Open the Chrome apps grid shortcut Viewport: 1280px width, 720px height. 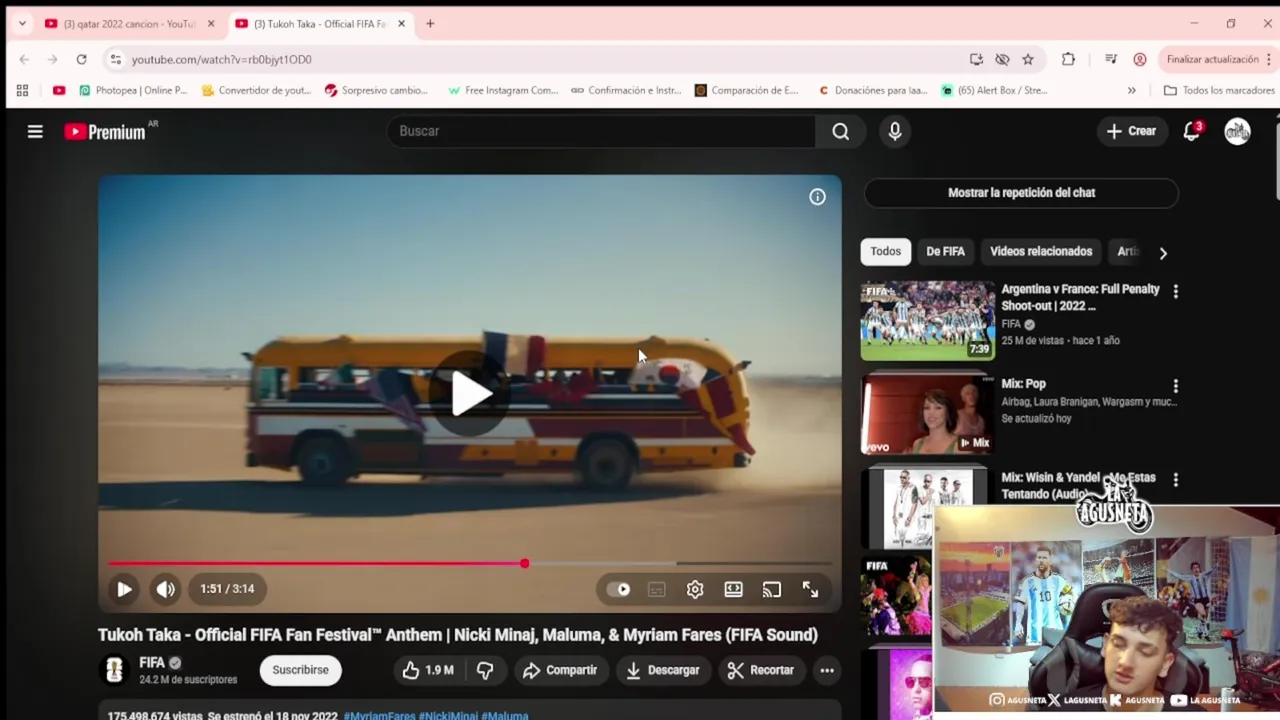click(22, 90)
